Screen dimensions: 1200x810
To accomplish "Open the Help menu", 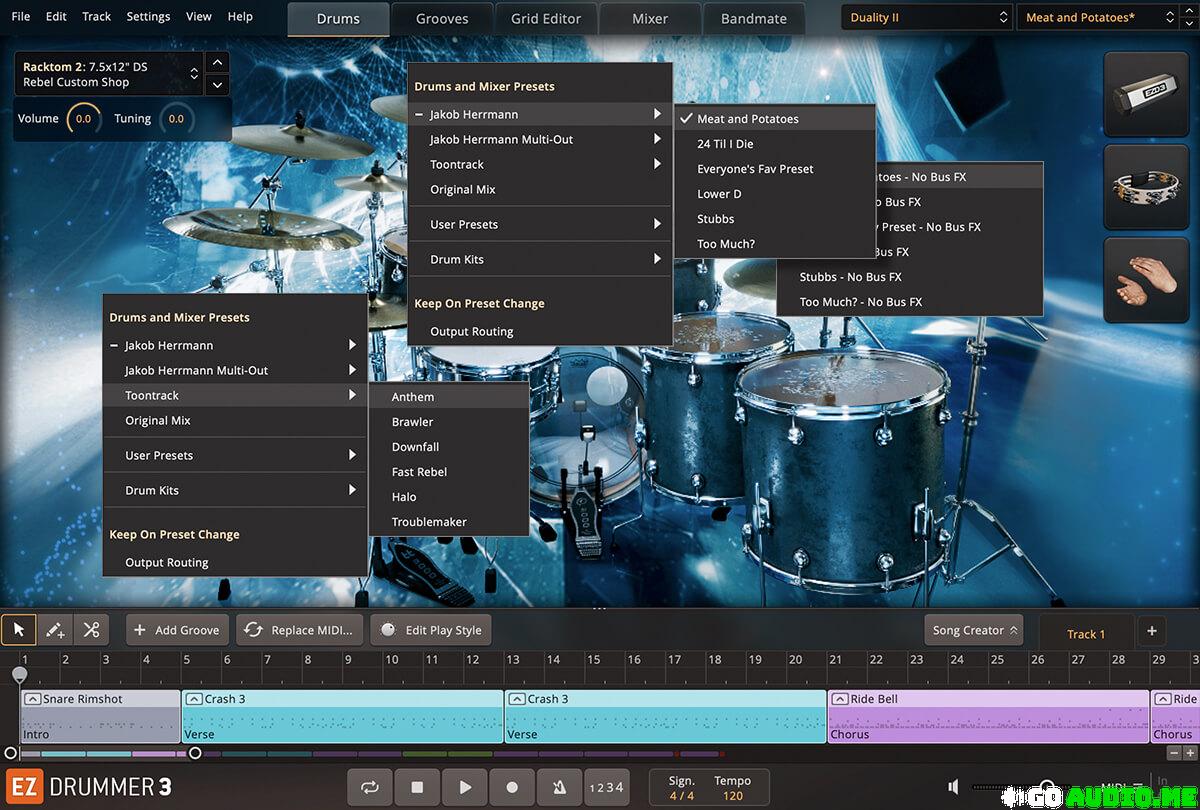I will point(240,17).
